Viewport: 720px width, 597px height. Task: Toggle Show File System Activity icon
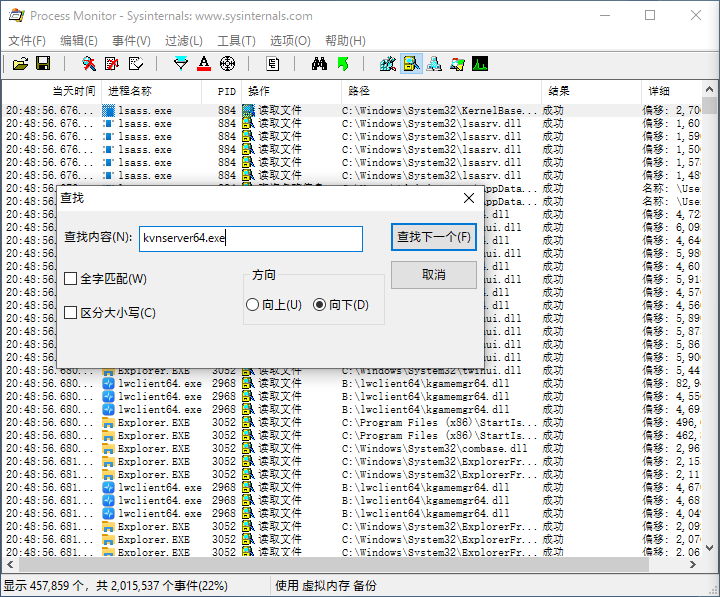click(411, 64)
